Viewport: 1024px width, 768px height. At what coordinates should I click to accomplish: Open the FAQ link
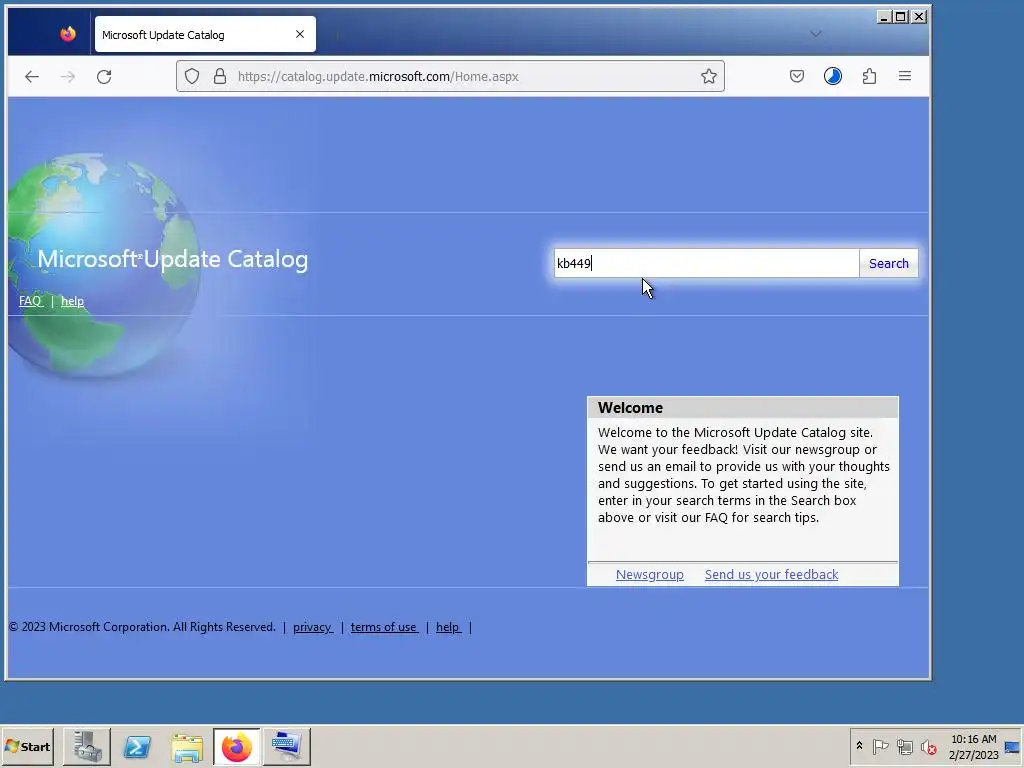click(30, 301)
